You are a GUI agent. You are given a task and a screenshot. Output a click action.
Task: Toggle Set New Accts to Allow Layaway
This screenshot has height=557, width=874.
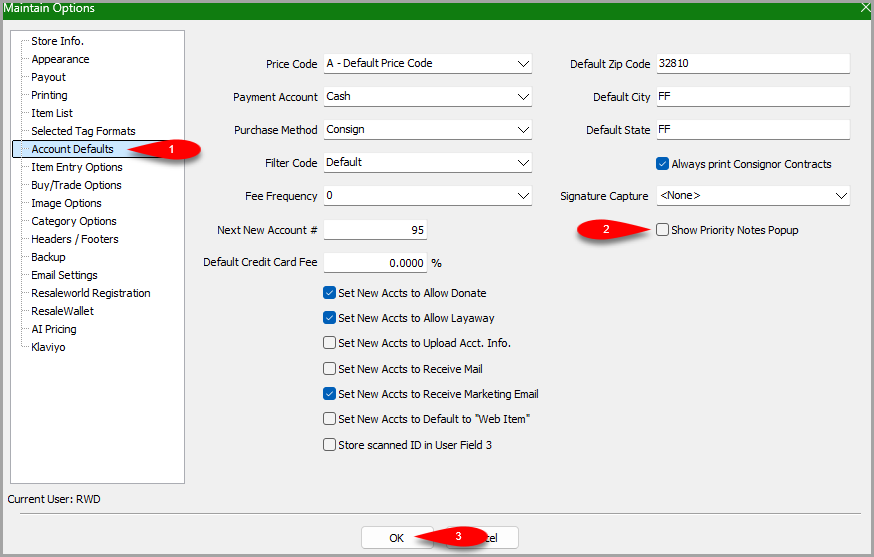coord(329,318)
